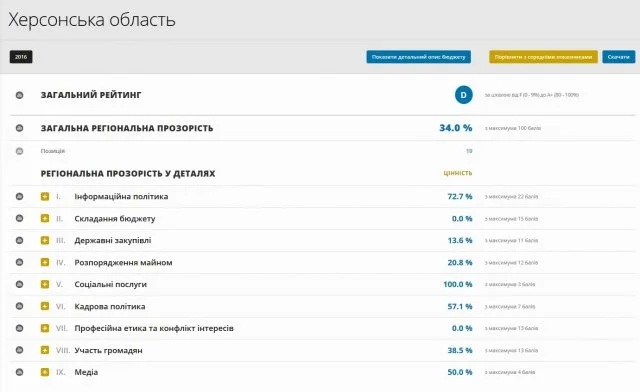Expand Медіа with yellow plus
Viewport: 640px width, 392px height.
coord(45,372)
